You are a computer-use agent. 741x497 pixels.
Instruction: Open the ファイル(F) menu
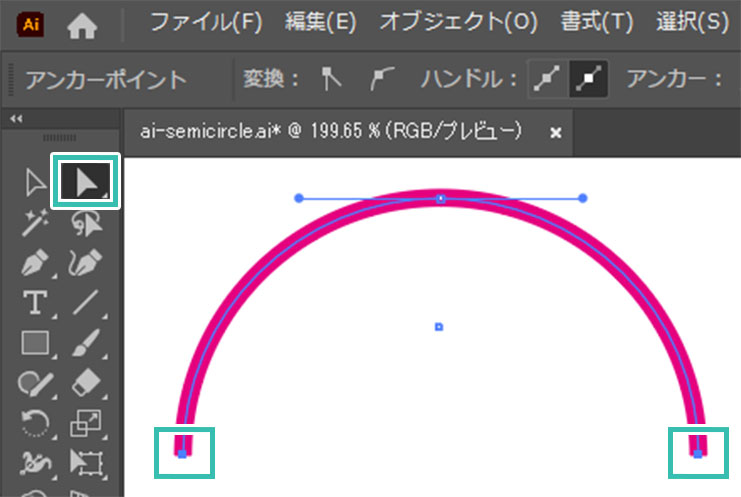212,22
